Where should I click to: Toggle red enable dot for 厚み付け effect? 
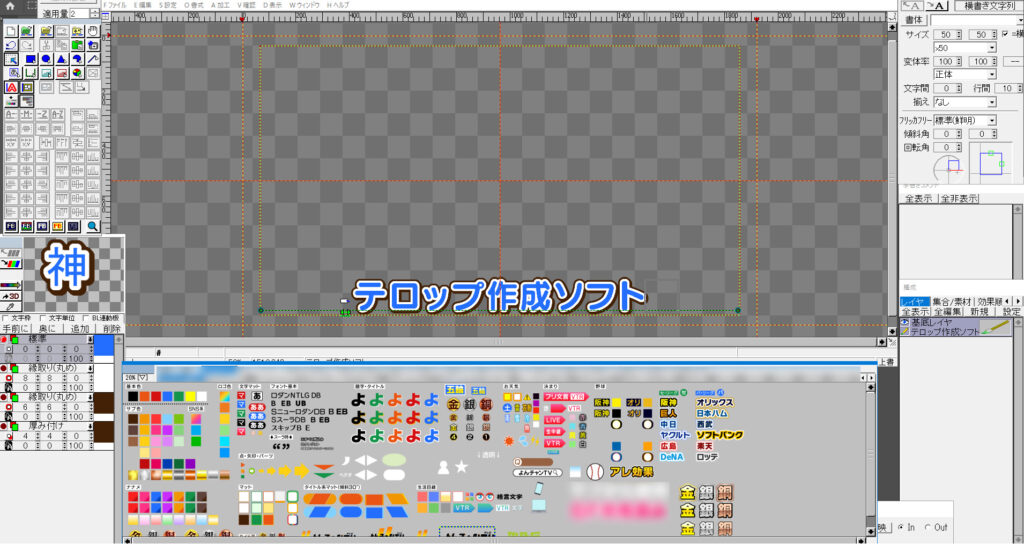point(4,426)
